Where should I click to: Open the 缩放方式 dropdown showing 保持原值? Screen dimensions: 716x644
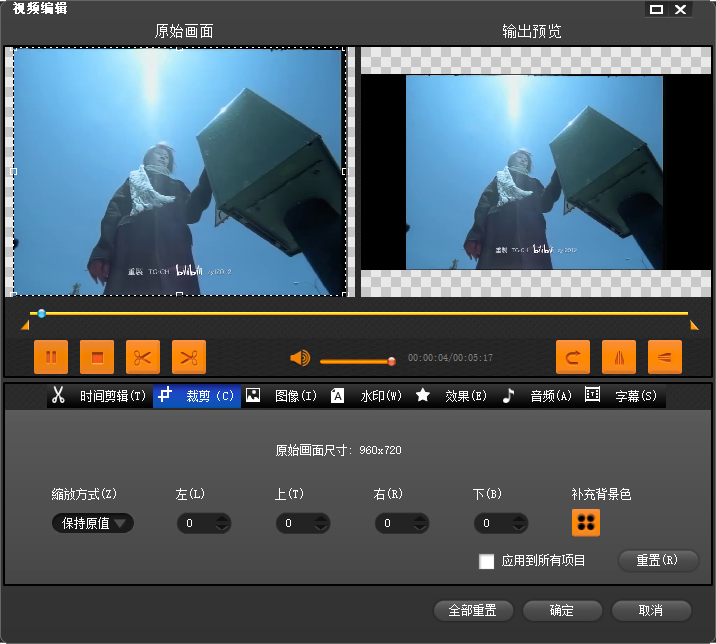point(93,523)
